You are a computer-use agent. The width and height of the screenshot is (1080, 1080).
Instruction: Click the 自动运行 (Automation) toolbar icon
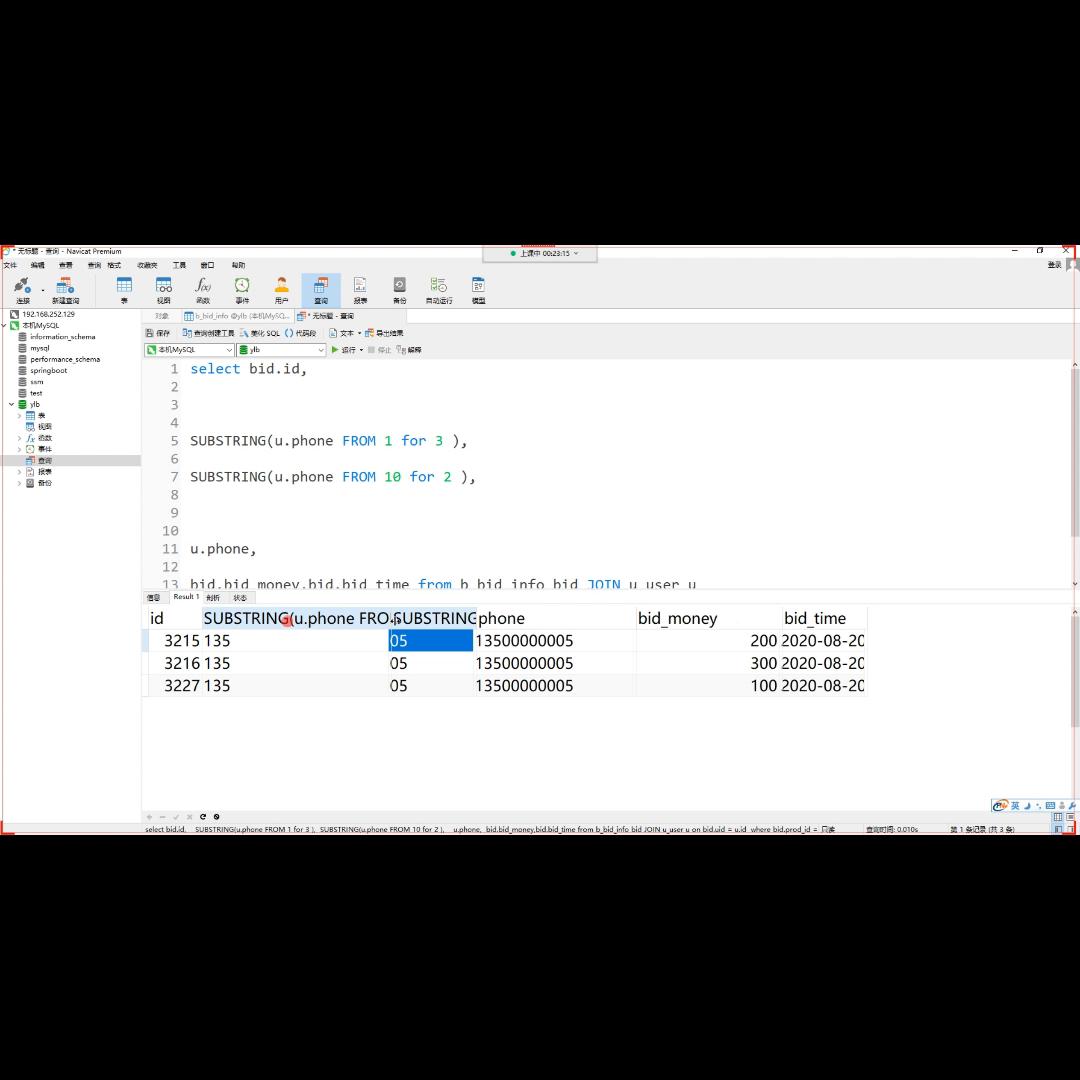438,290
